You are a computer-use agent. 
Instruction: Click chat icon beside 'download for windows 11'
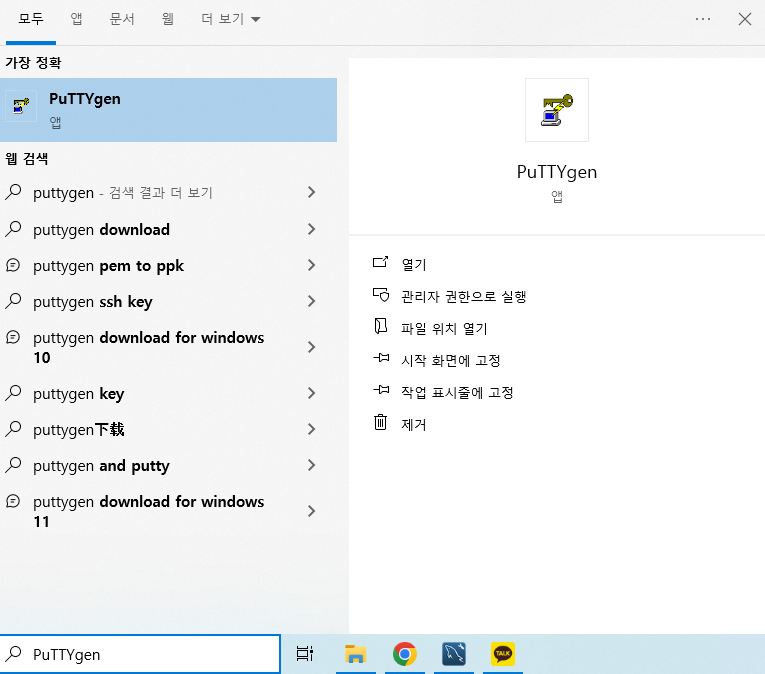[x=13, y=501]
